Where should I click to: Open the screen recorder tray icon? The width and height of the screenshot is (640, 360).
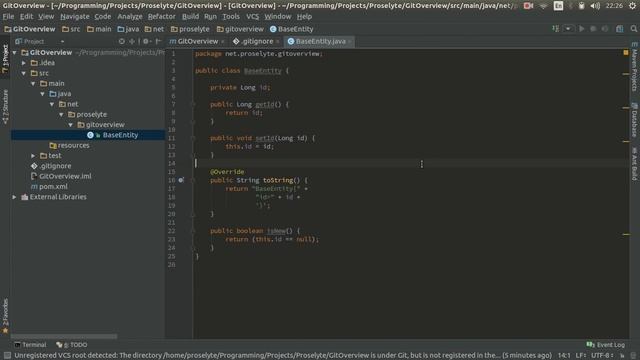coord(528,6)
